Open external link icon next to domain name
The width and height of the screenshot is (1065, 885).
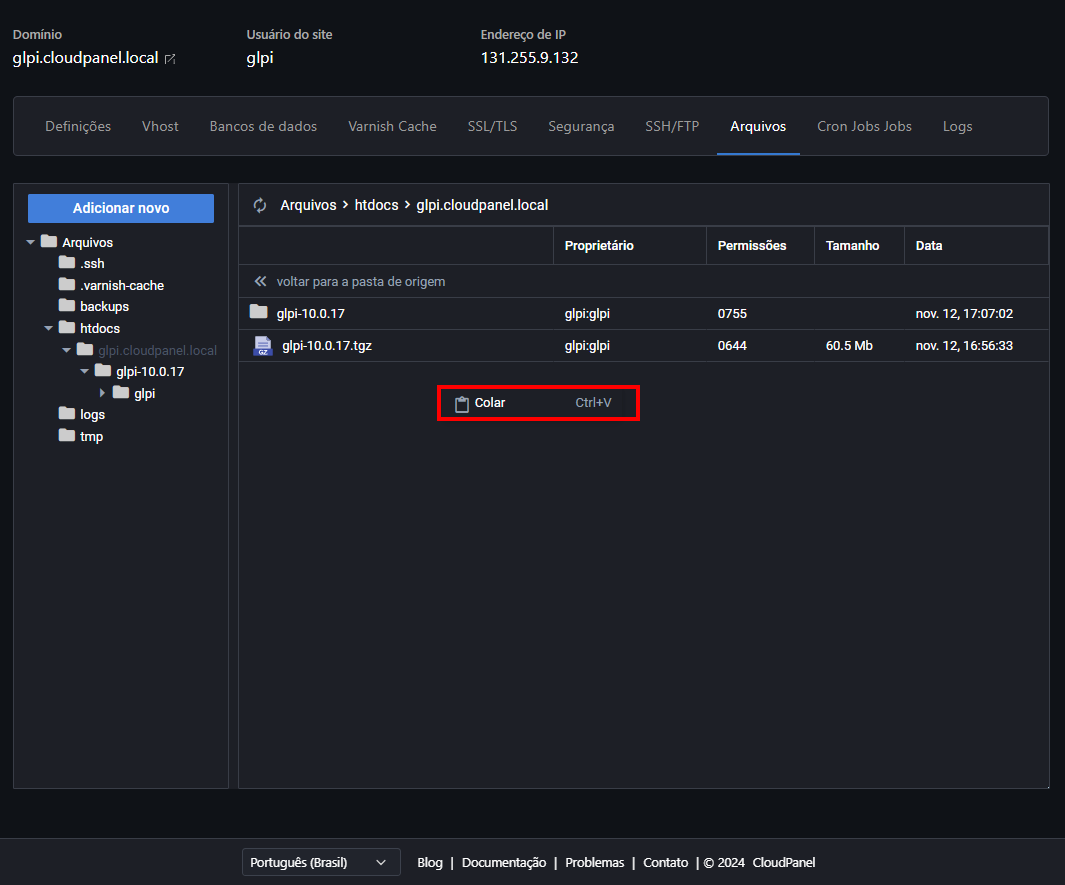click(x=170, y=59)
